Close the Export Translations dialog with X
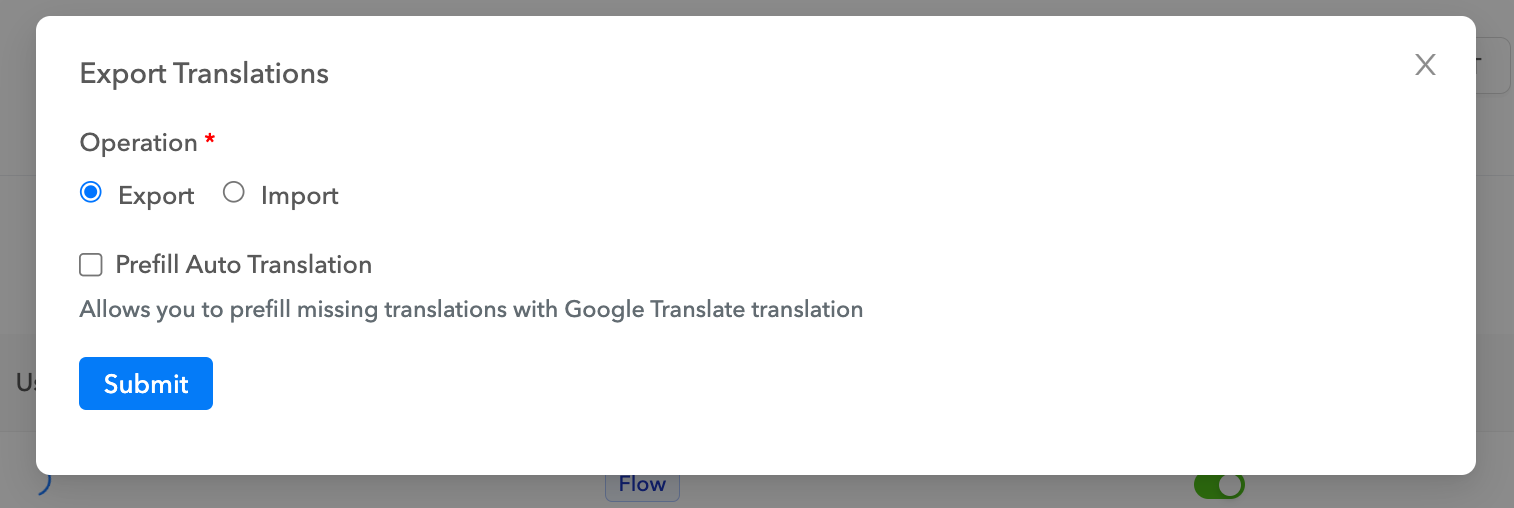The image size is (1514, 508). [x=1425, y=65]
